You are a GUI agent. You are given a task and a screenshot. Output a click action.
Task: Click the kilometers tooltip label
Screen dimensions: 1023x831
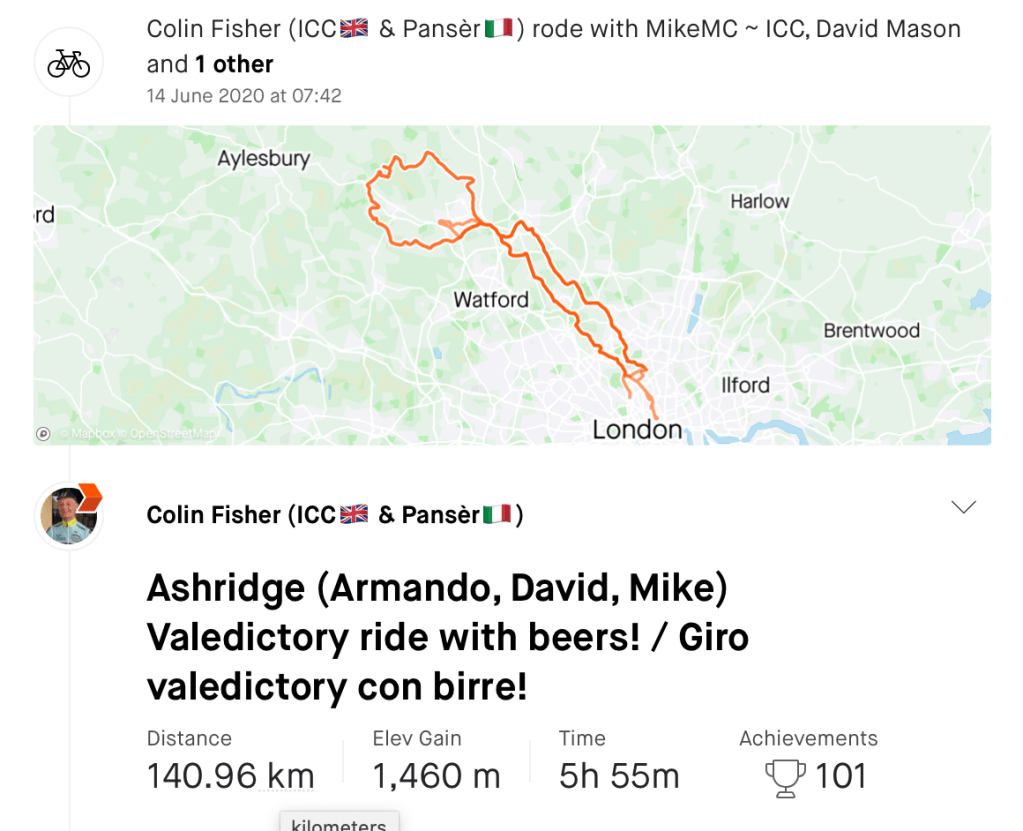(x=339, y=824)
